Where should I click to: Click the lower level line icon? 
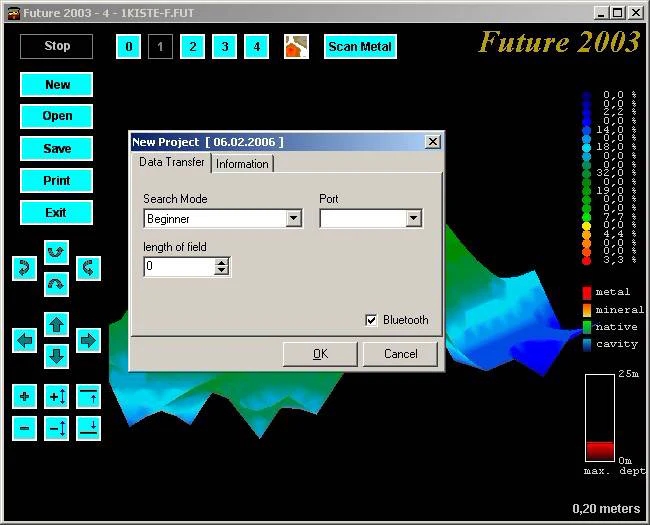(88, 428)
